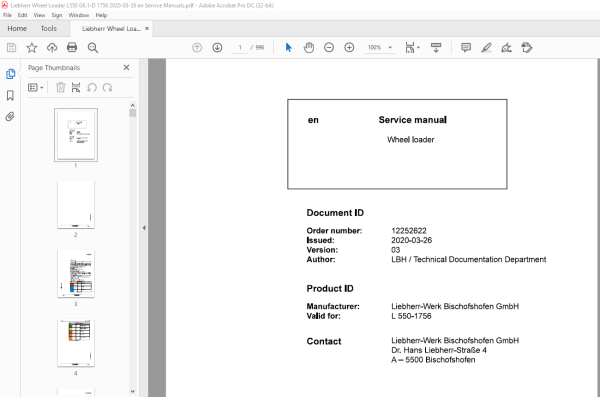
Task: Rotate page clockwise in thumbnails panel
Action: pos(108,88)
